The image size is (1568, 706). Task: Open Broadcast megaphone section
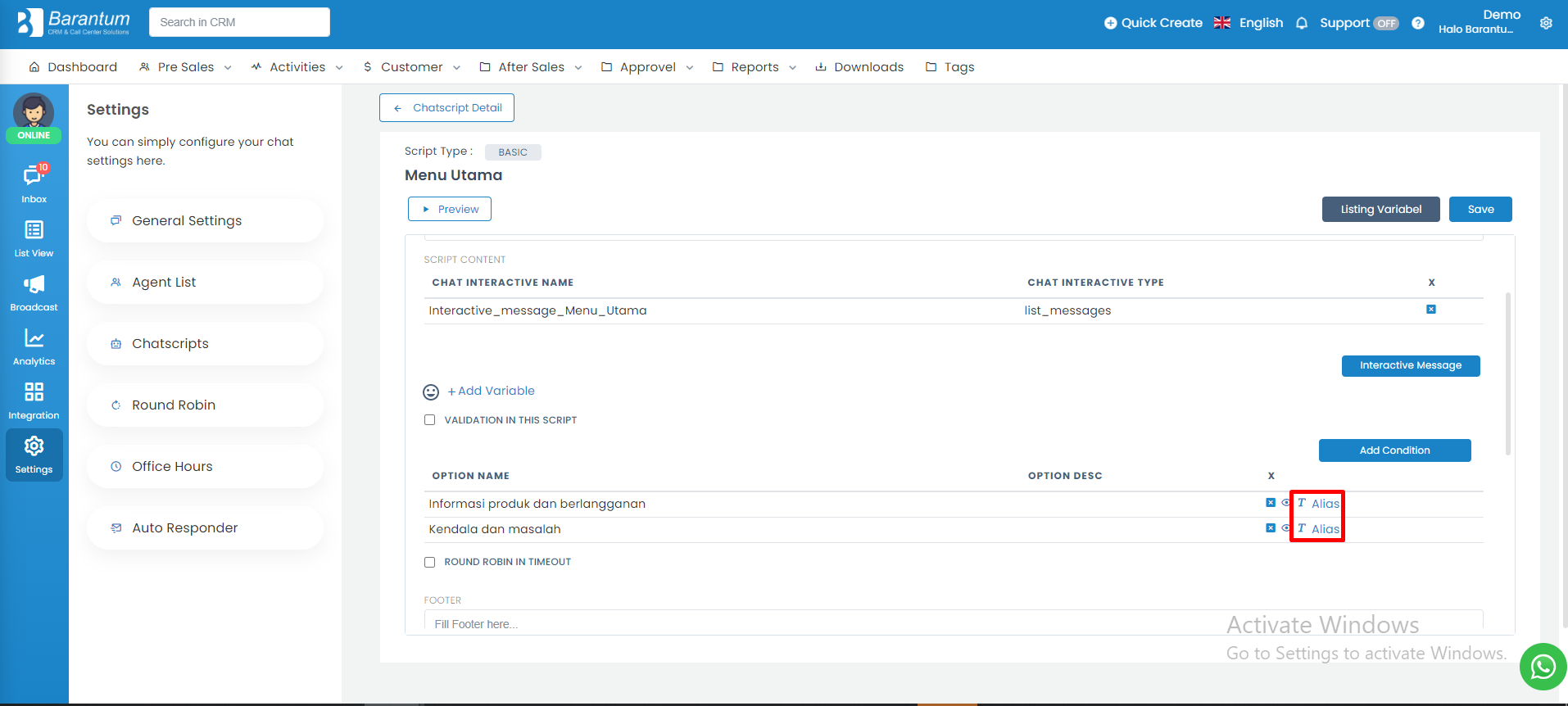(34, 292)
